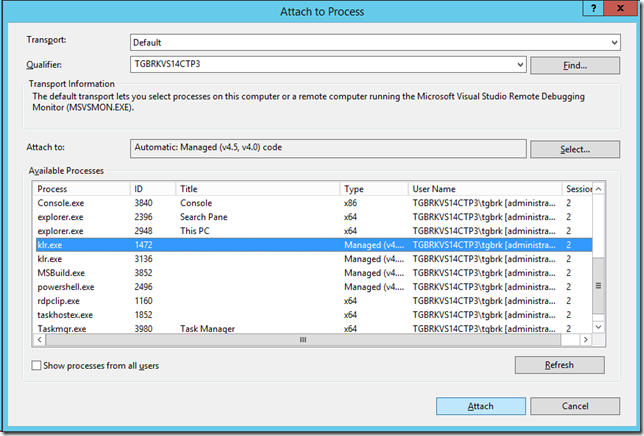Click the Find... button
The width and height of the screenshot is (644, 436).
(x=575, y=65)
